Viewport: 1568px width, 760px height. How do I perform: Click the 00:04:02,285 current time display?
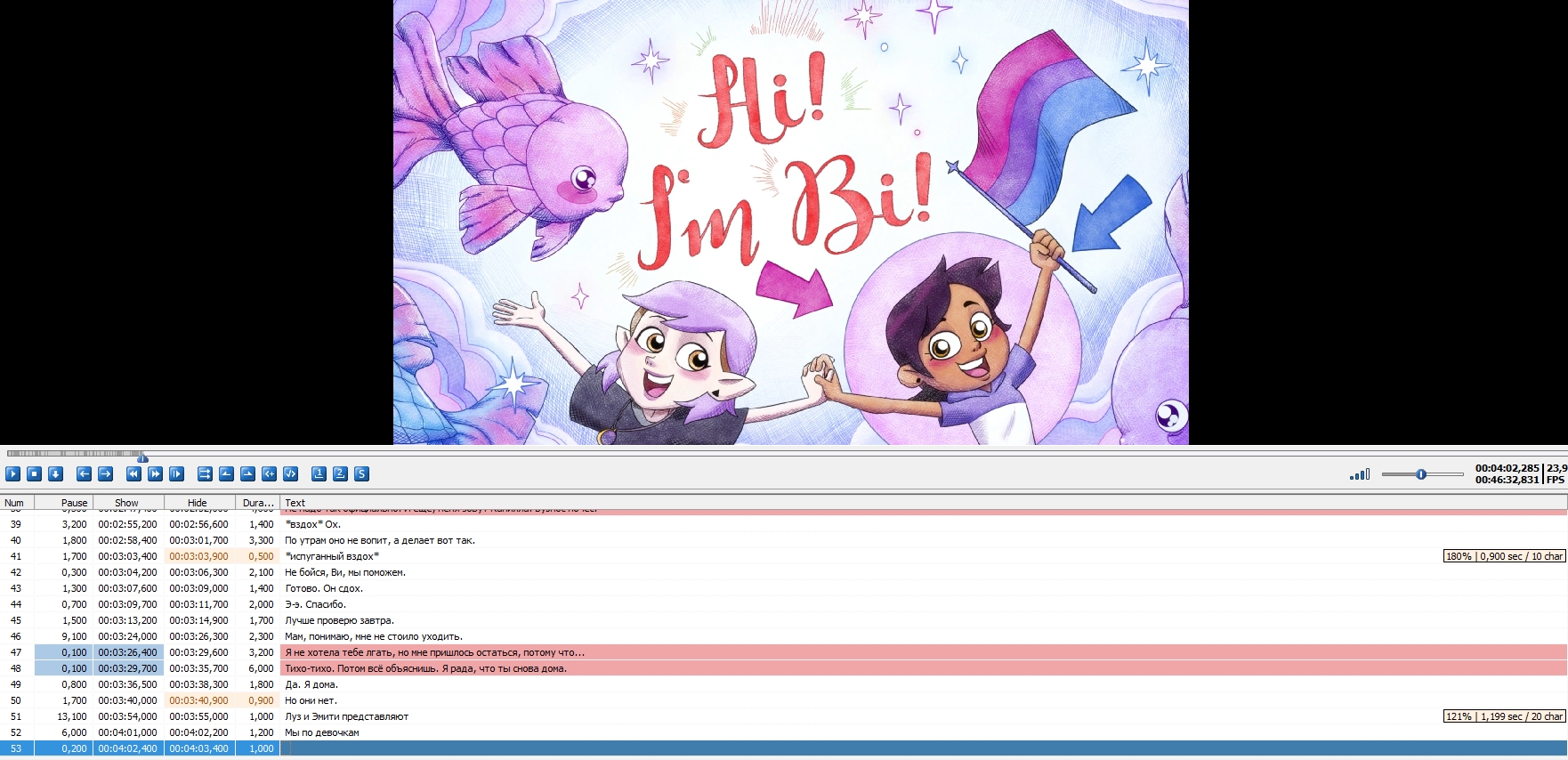1507,468
